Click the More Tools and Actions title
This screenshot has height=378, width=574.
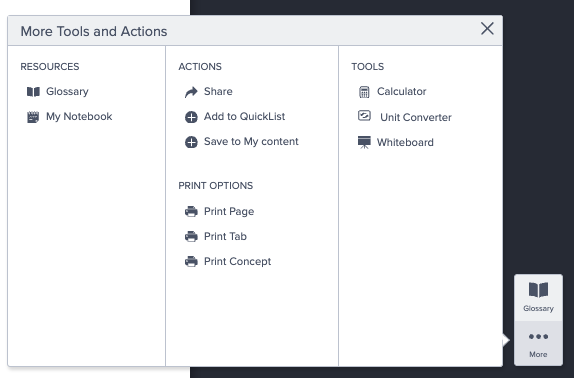tap(94, 31)
